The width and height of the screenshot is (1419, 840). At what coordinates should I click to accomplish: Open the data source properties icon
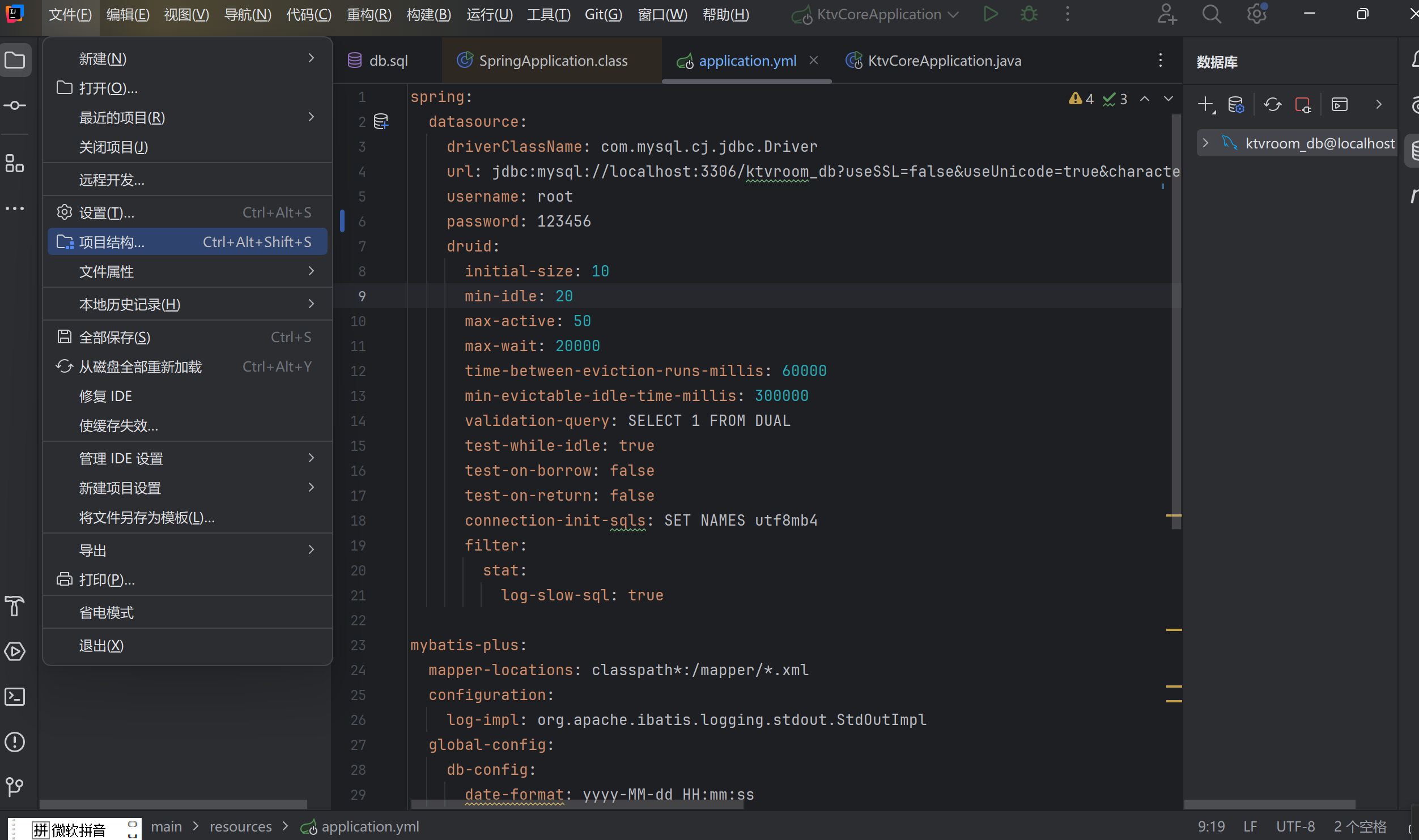coord(1235,105)
